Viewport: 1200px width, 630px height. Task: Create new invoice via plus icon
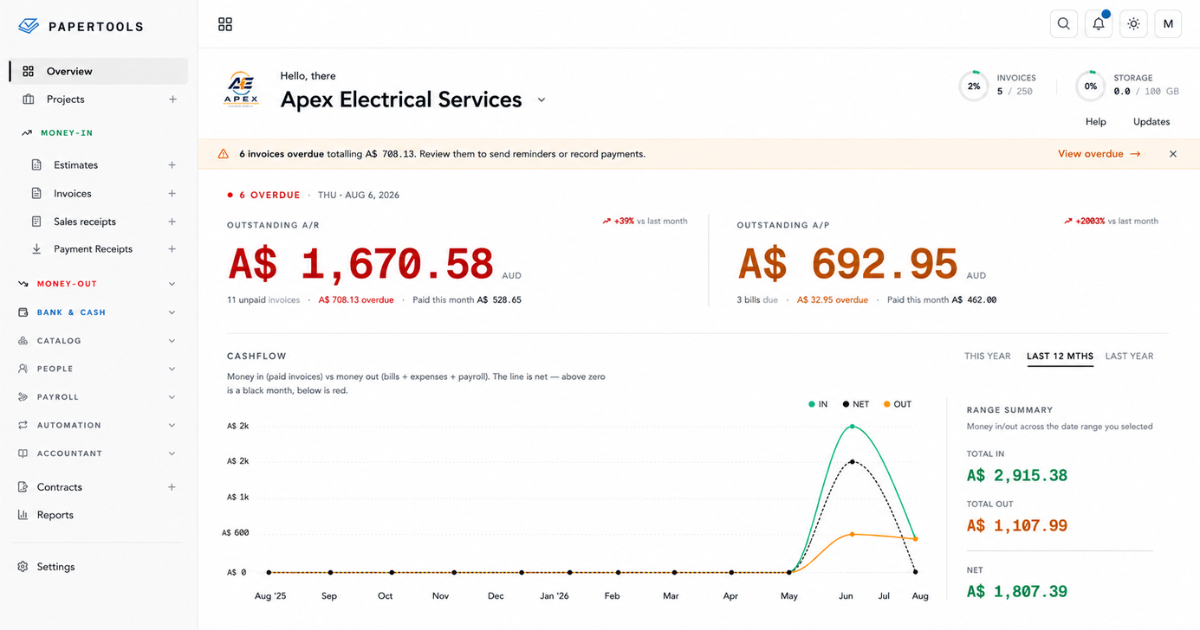(172, 193)
